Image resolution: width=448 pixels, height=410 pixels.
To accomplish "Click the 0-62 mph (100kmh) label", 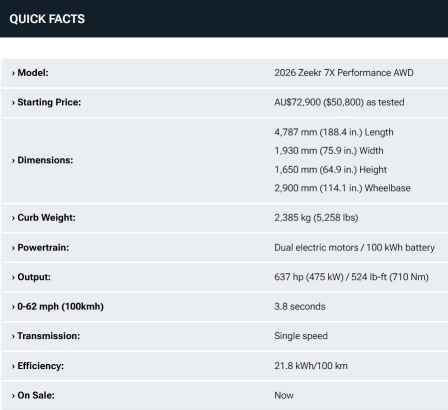I will point(60,306).
